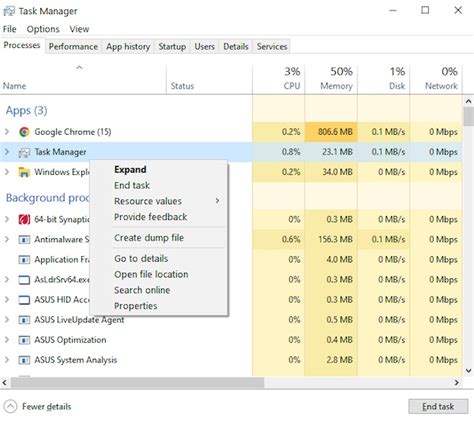Expand the ASUS System Analysis process
Screen dimensions: 474x421
click(7, 360)
